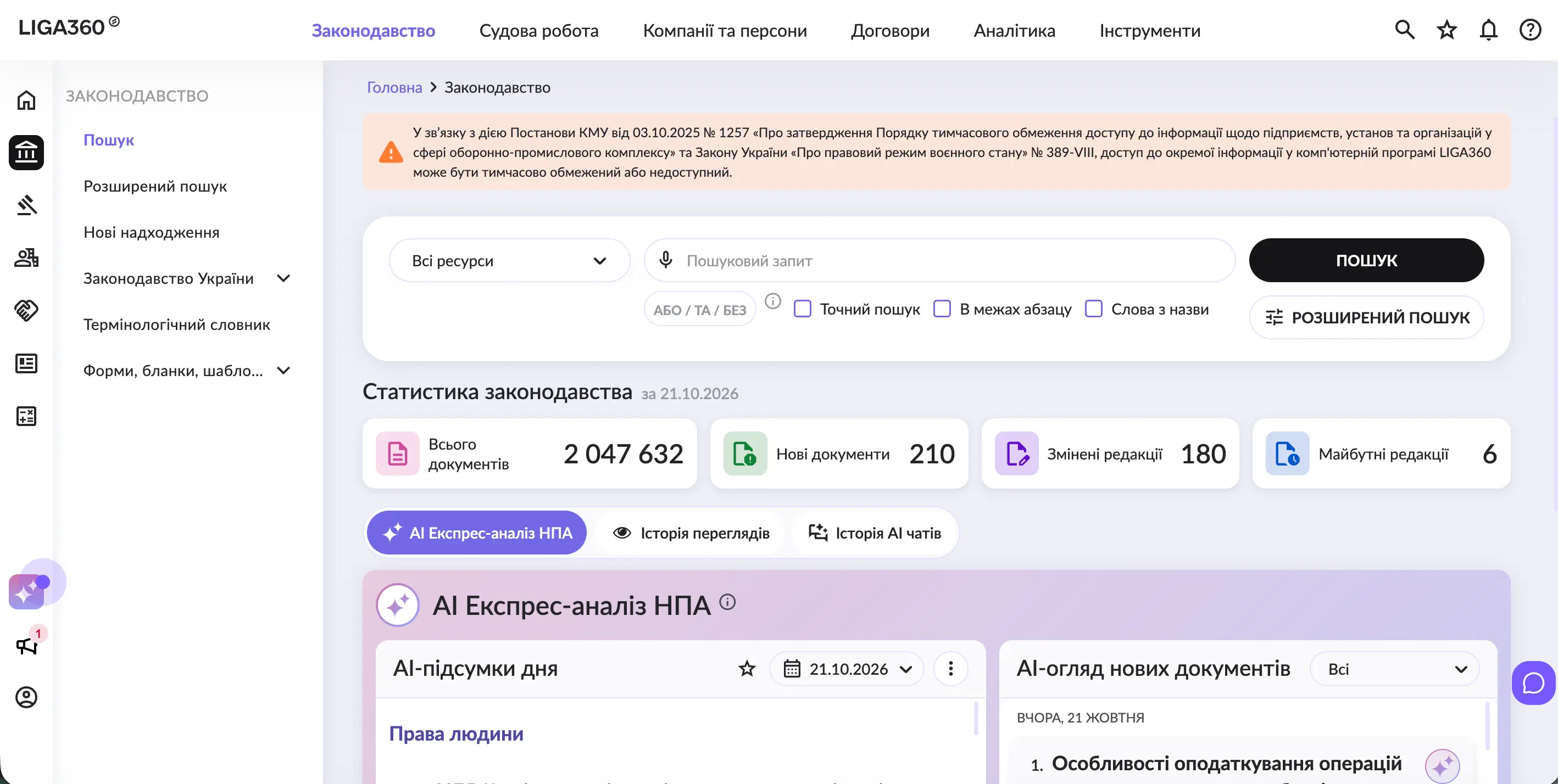
Task: Open Всі filter dropdown in AI-огляд
Action: [x=1394, y=669]
